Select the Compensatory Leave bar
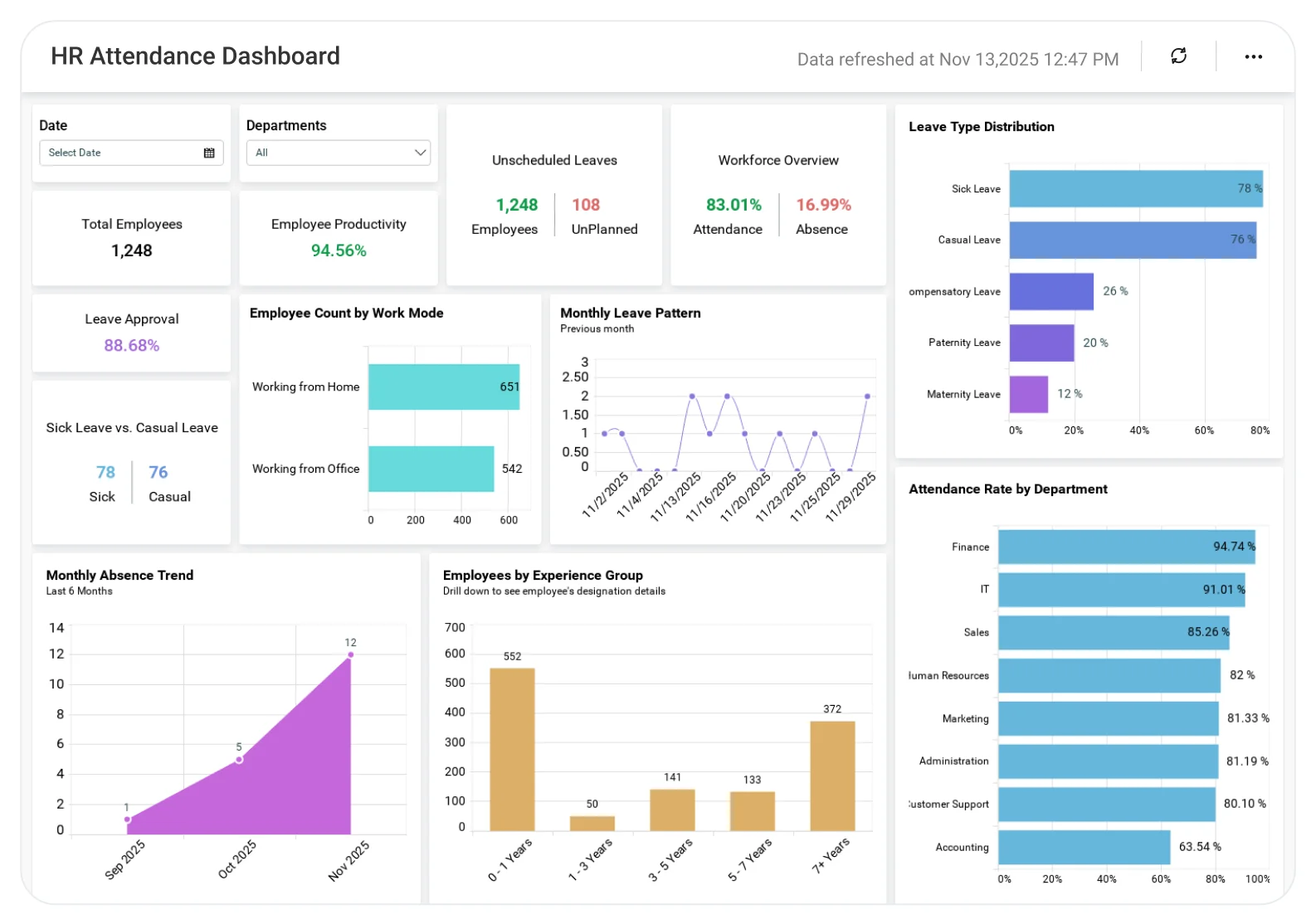The image size is (1316, 924). 1051,291
